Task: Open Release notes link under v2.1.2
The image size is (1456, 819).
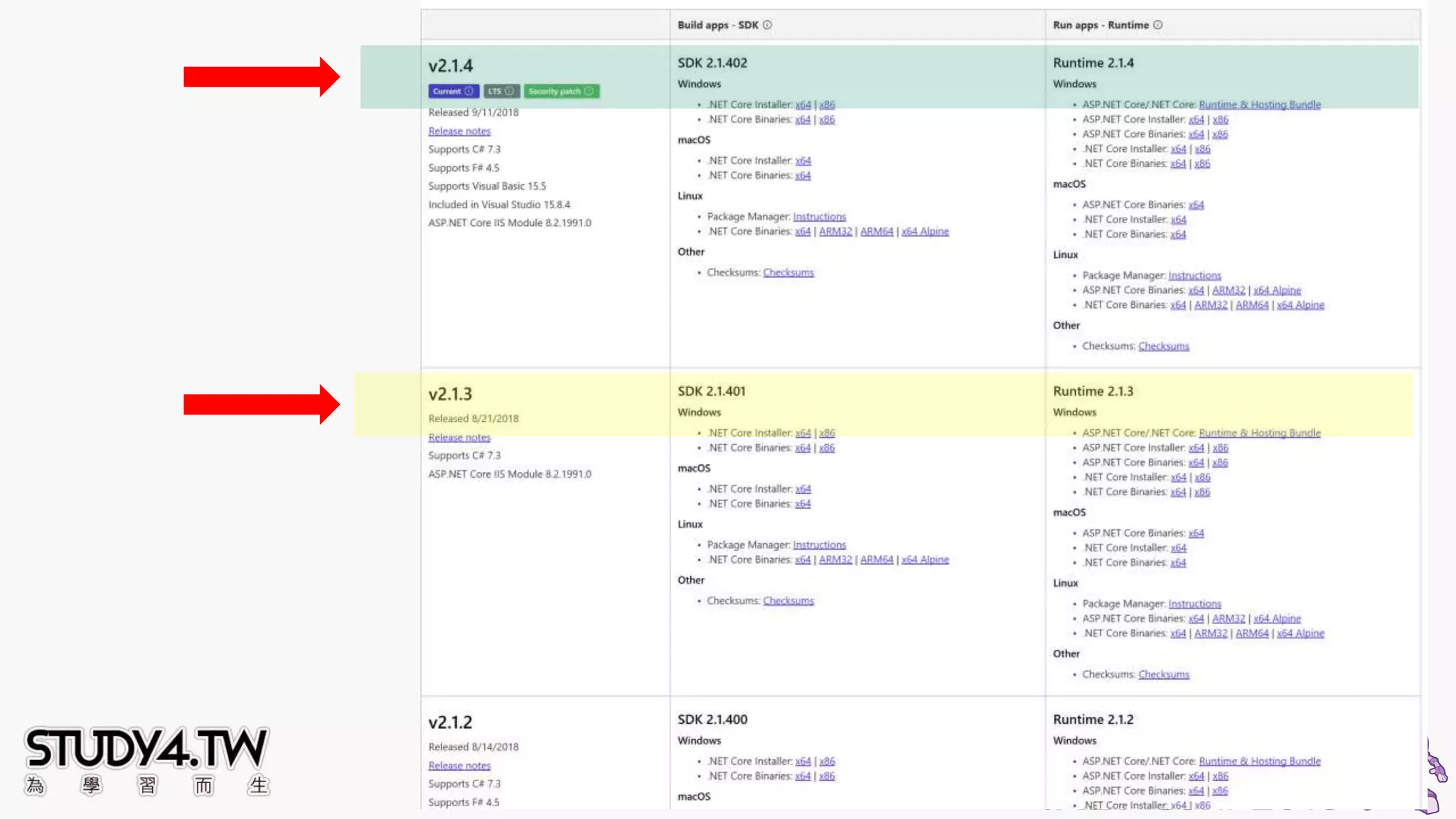Action: click(459, 766)
